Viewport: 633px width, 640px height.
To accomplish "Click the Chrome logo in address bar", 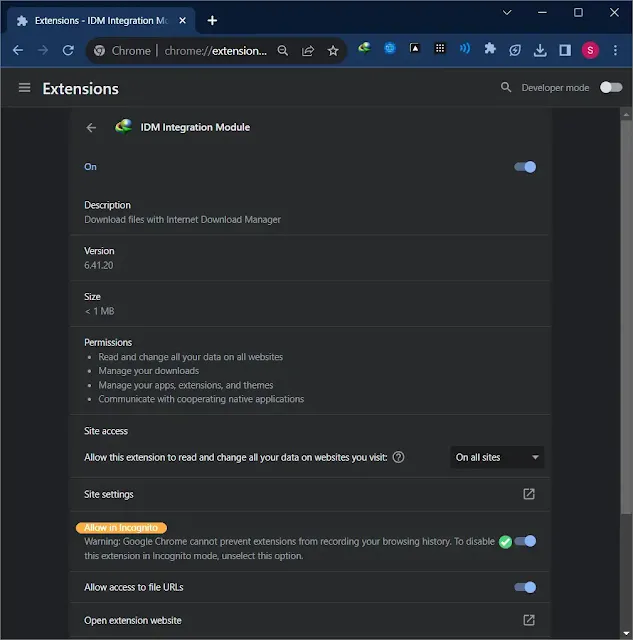I will click(99, 51).
